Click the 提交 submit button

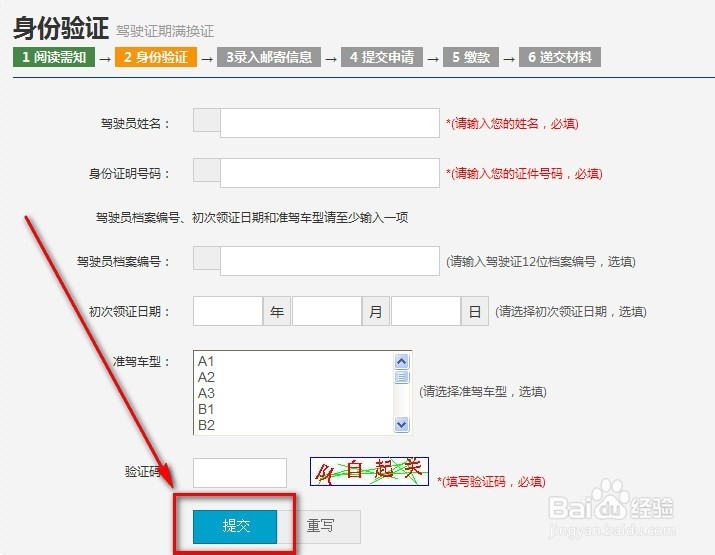[235, 526]
